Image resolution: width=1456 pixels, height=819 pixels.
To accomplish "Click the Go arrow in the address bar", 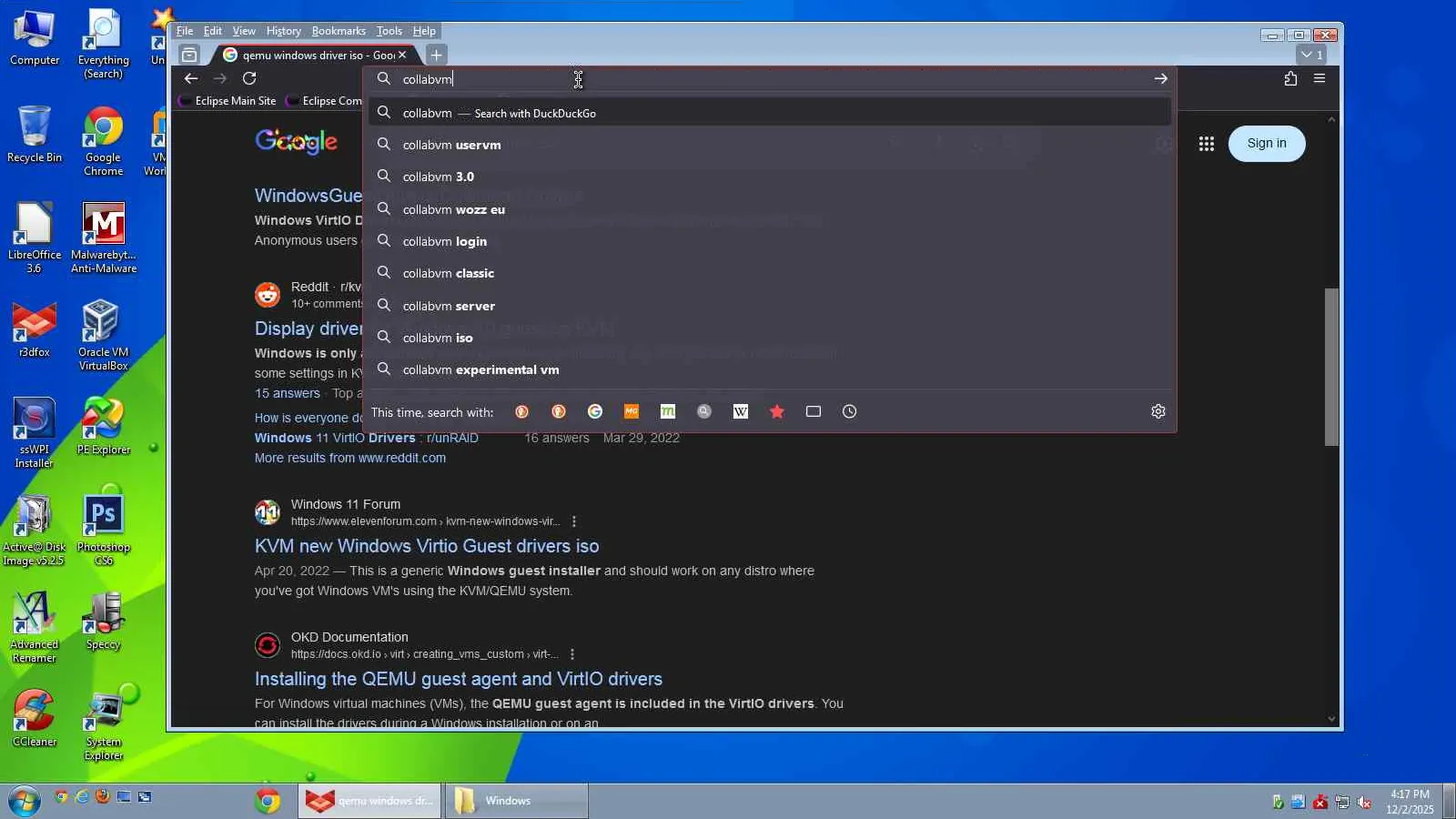I will pos(1160,79).
